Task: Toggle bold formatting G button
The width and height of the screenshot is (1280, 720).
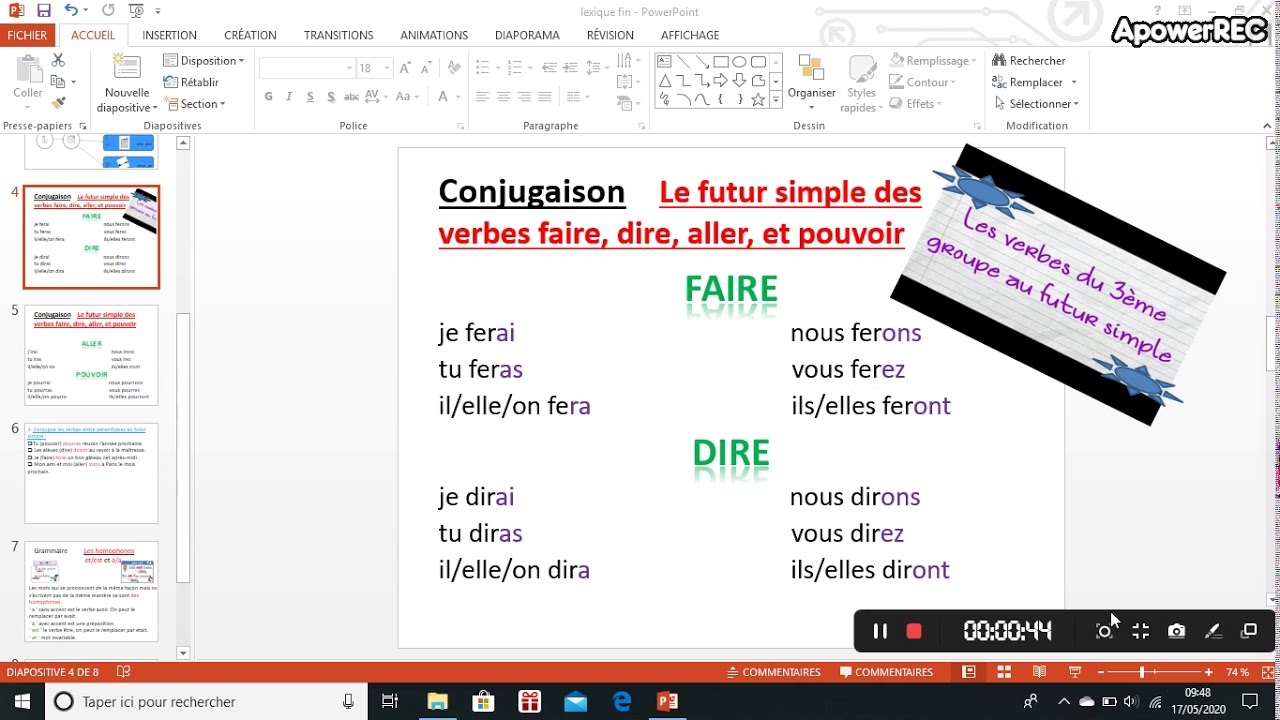Action: coord(268,97)
